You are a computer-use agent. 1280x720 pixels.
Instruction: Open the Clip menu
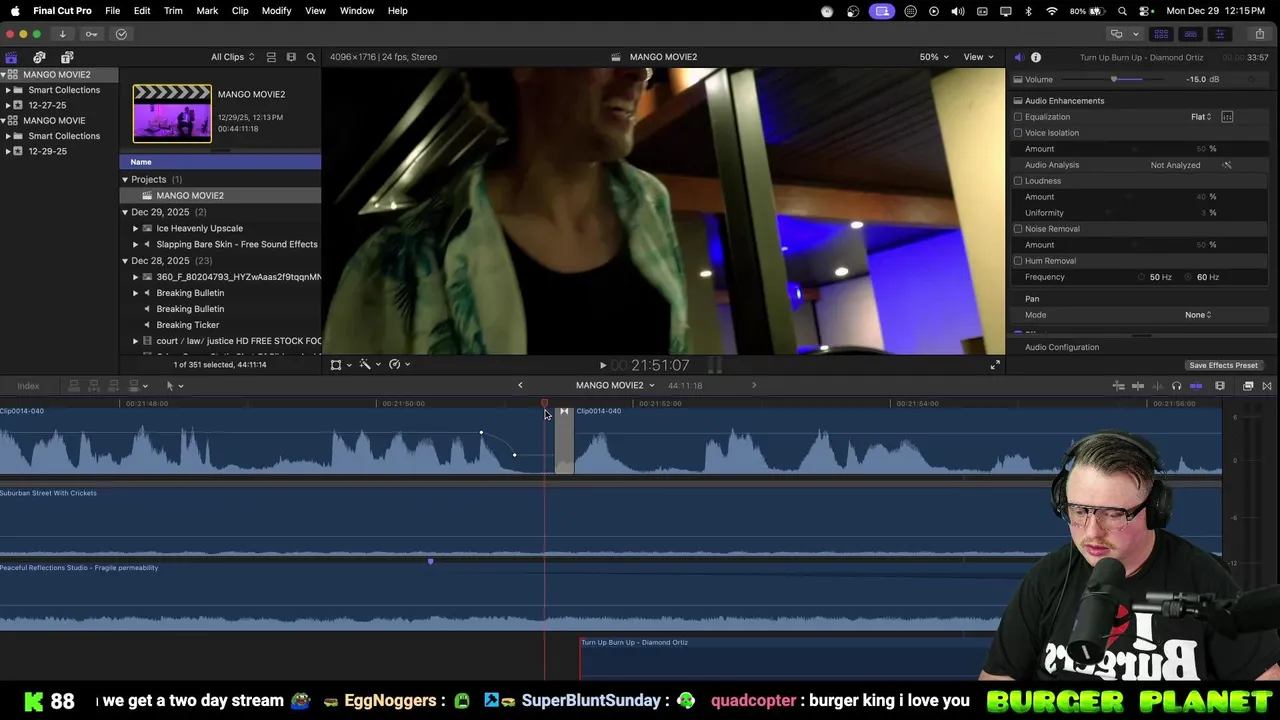click(x=240, y=10)
